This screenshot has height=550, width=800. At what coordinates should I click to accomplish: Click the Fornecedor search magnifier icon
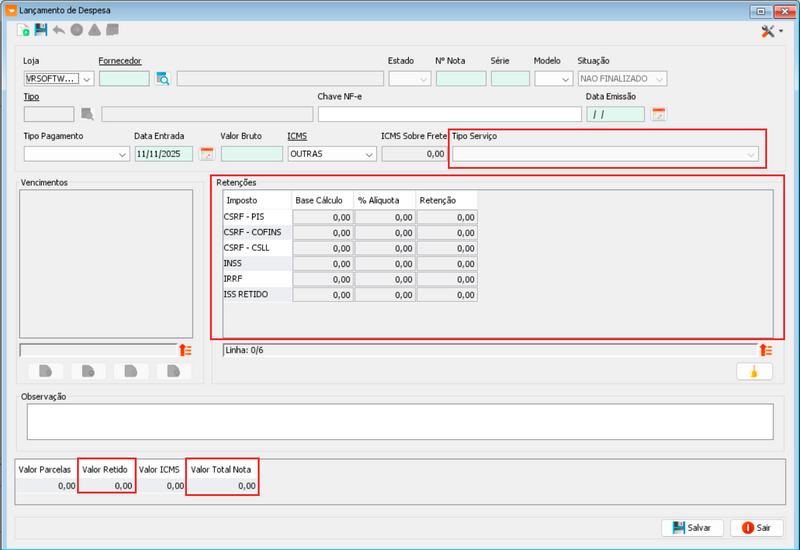[x=163, y=79]
